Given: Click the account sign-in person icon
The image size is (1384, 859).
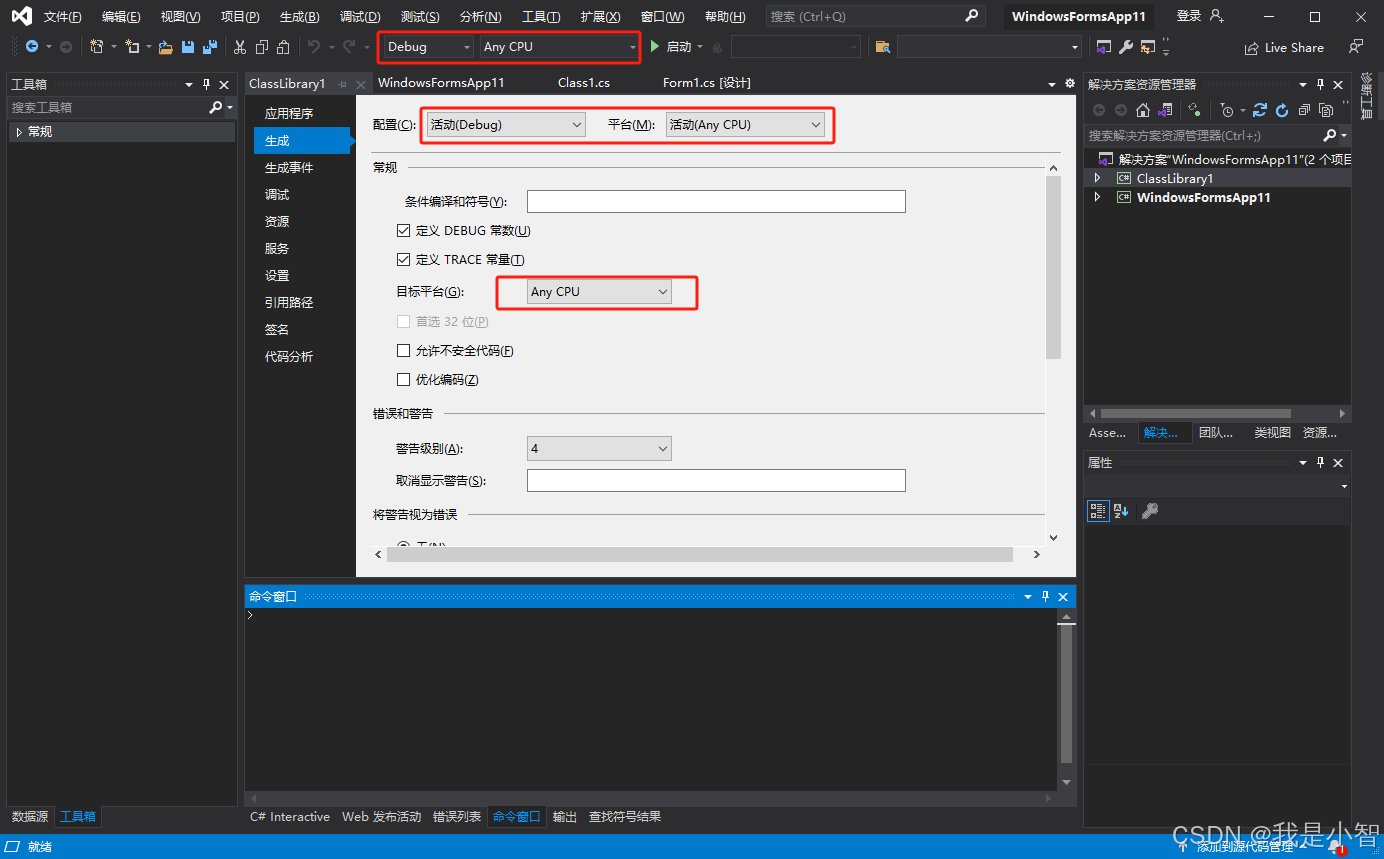Looking at the screenshot, I should (1216, 16).
